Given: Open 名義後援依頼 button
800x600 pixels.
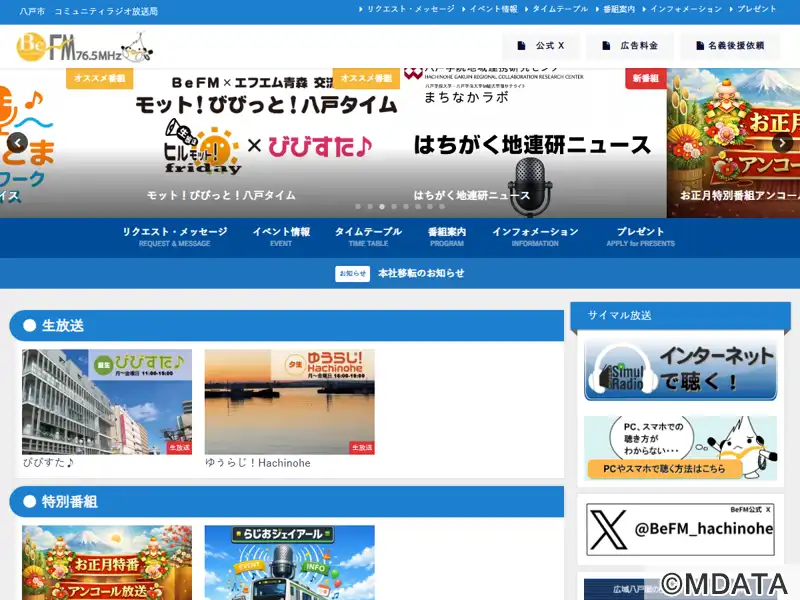Looking at the screenshot, I should coord(730,45).
